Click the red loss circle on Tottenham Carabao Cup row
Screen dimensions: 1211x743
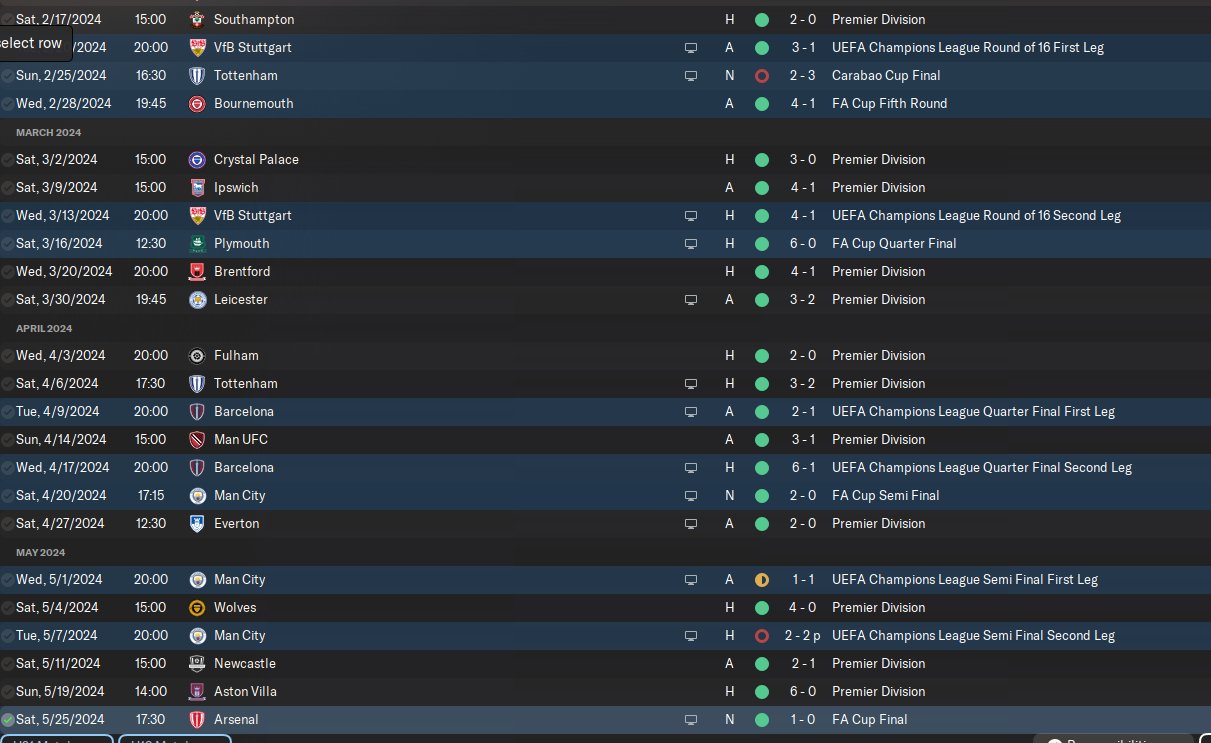coord(762,75)
